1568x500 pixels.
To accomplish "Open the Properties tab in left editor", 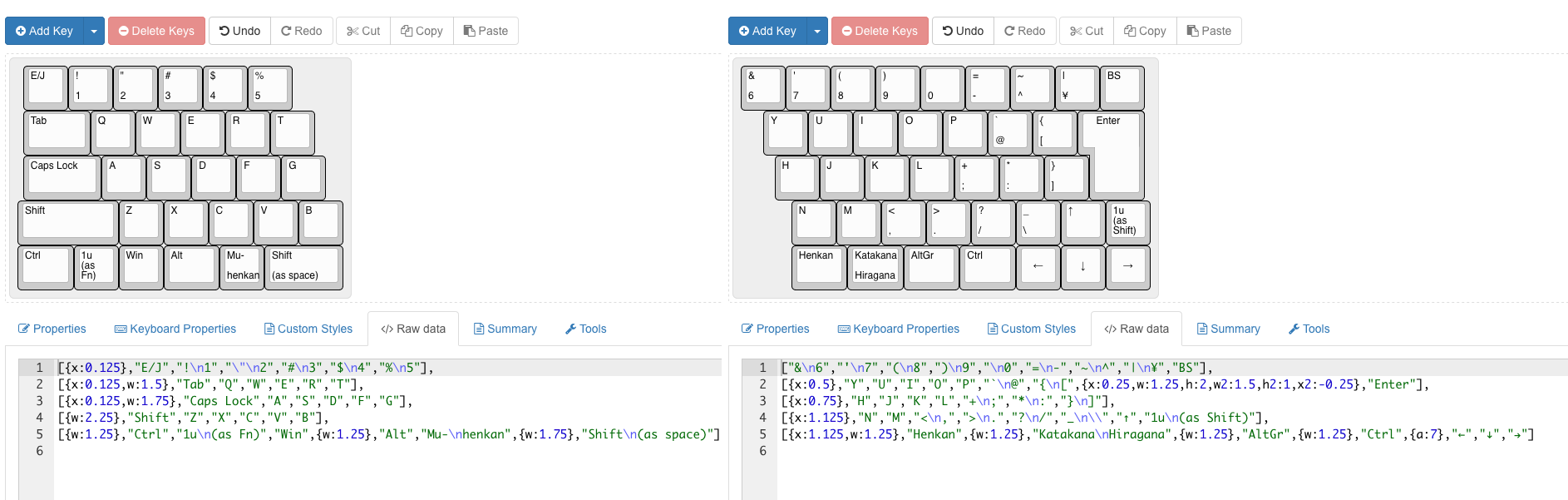I will click(52, 329).
